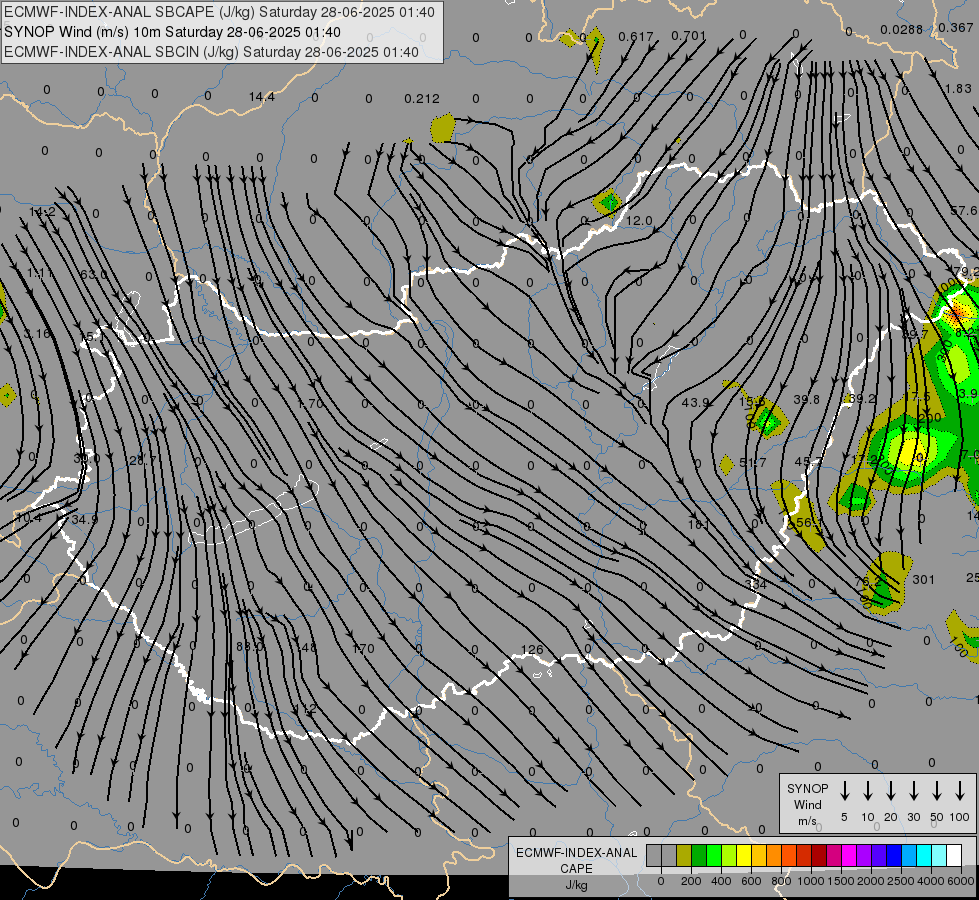Click the '39.8' grid value on map
The height and width of the screenshot is (900, 979).
point(807,399)
